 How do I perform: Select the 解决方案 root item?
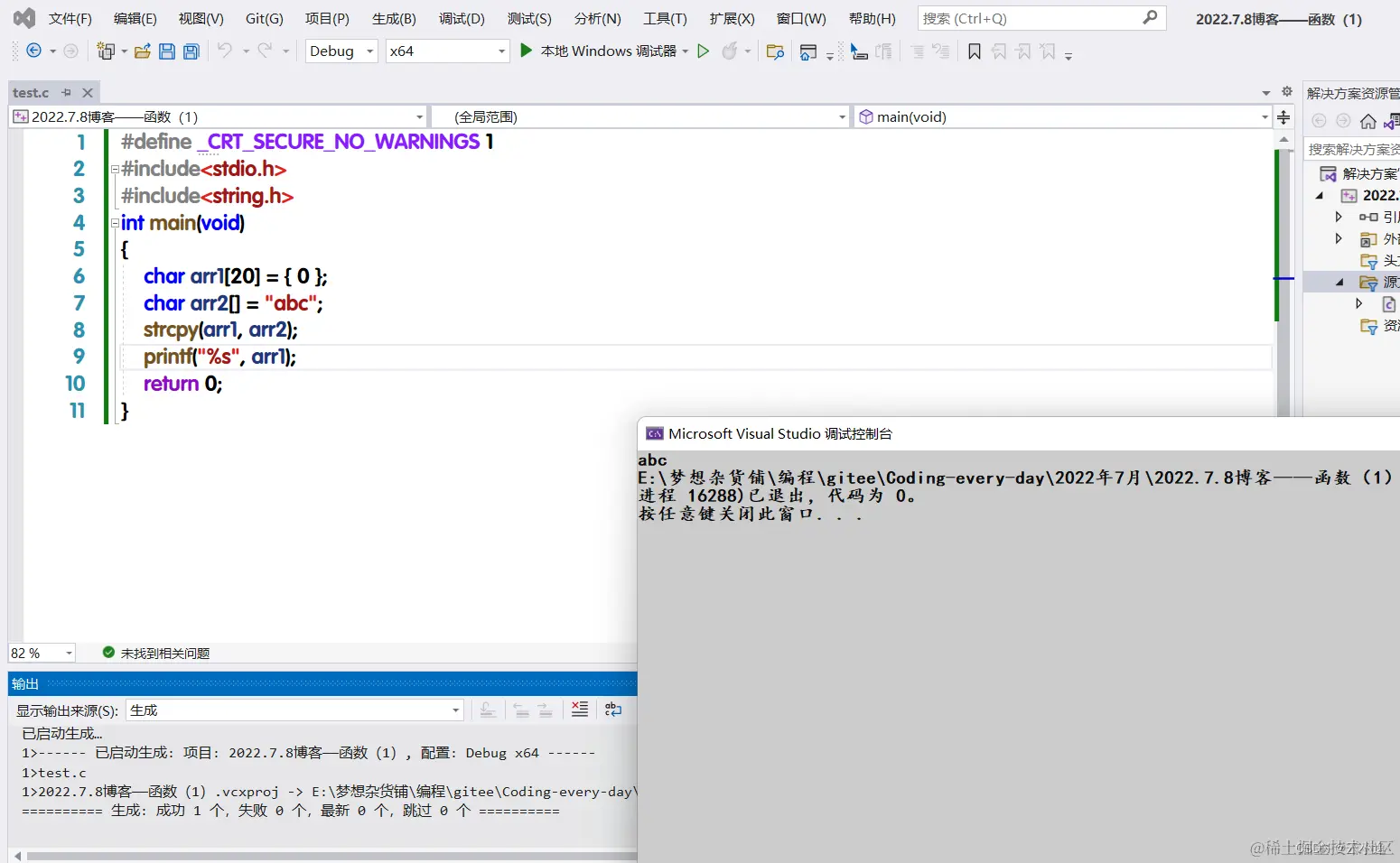pos(1359,173)
